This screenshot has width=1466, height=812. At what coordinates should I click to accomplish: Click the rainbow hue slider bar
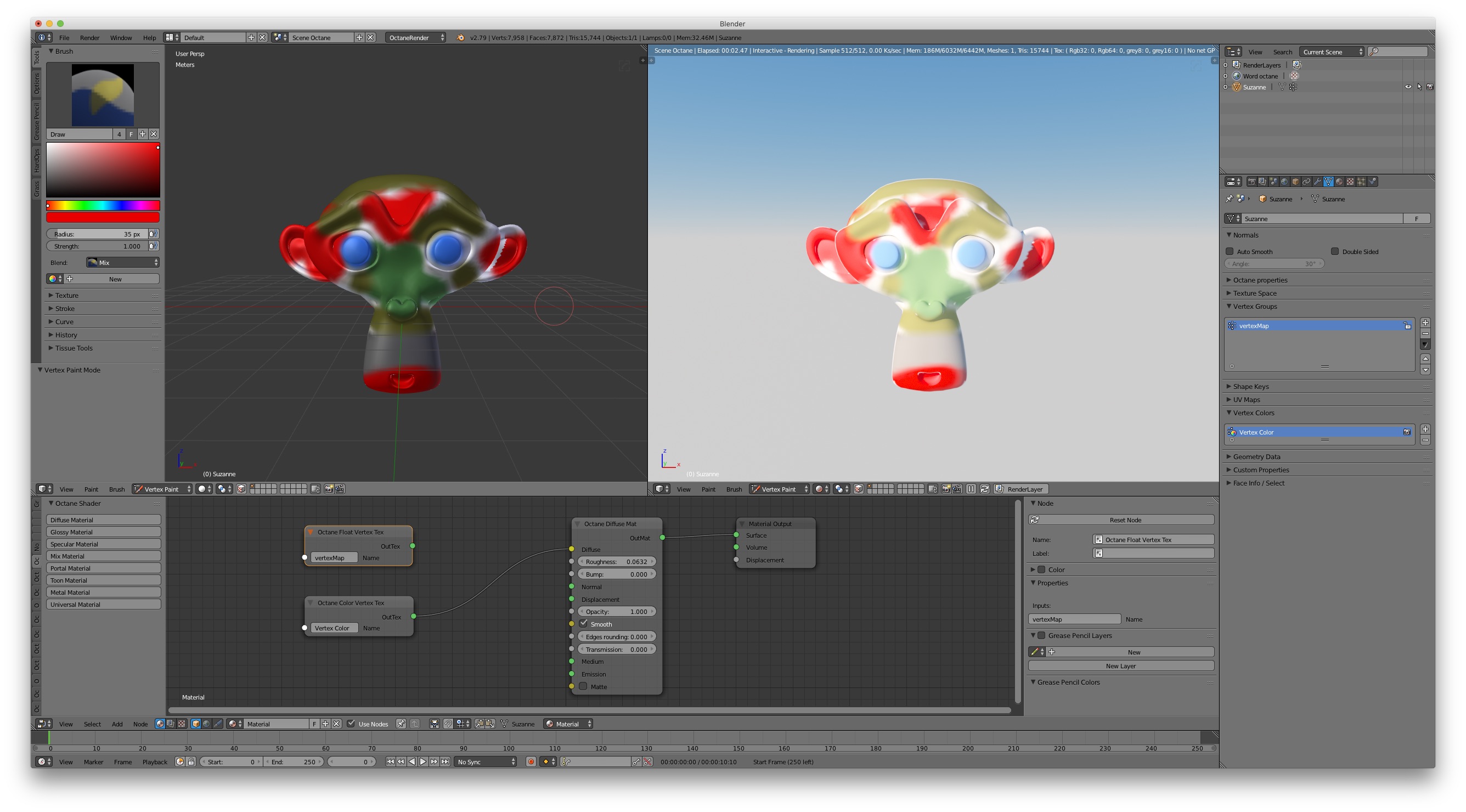coord(103,205)
